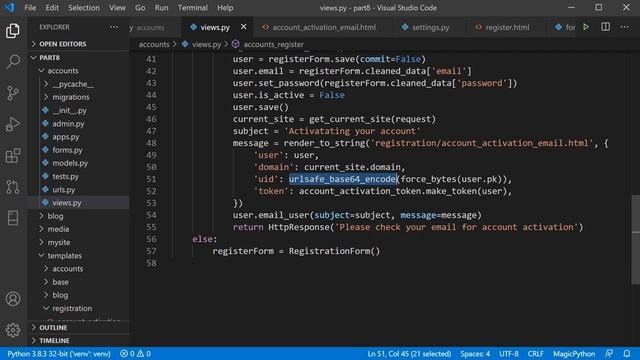Open the Accounts icon in activity bar

(x=13, y=299)
